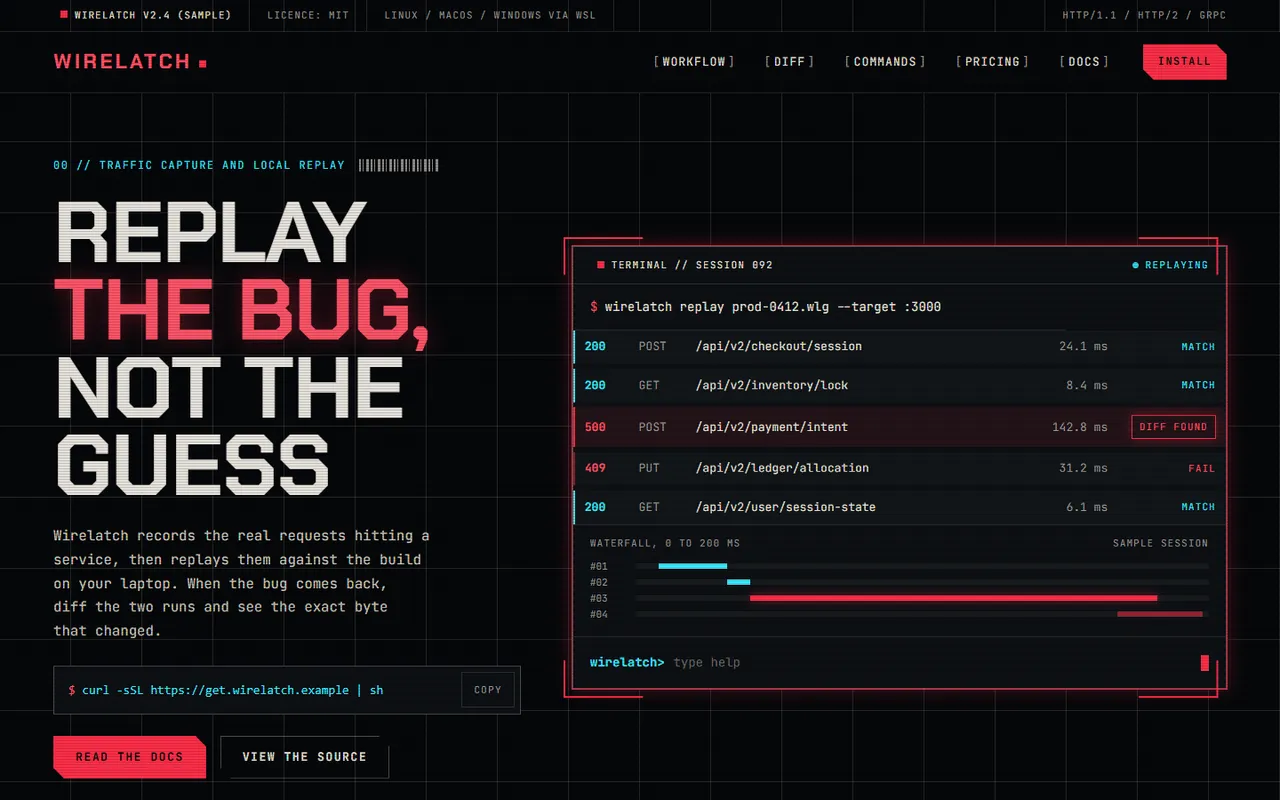Viewport: 1280px width, 800px height.
Task: Open the Docs nav link
Action: (1084, 62)
